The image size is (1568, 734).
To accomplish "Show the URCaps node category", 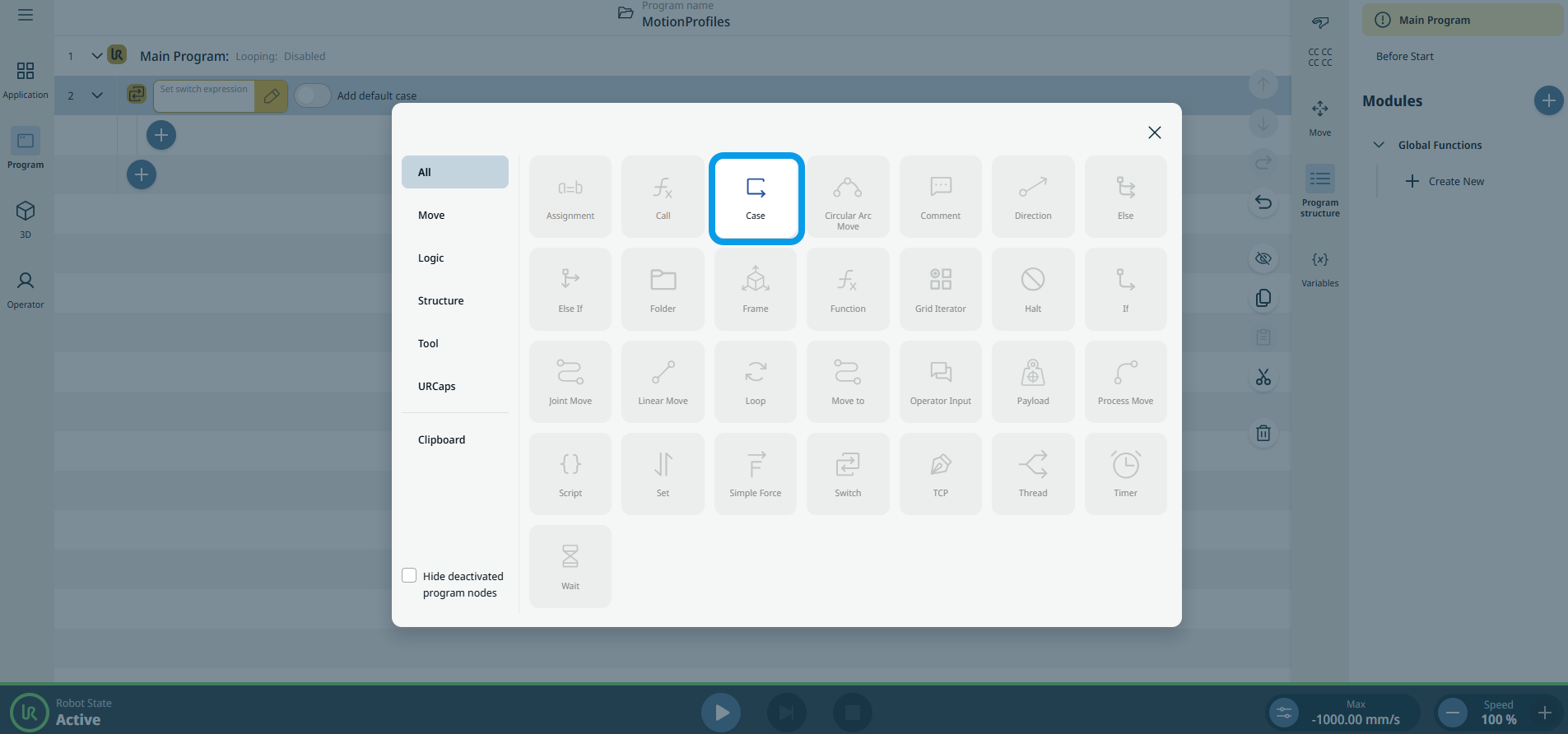I will coord(436,386).
